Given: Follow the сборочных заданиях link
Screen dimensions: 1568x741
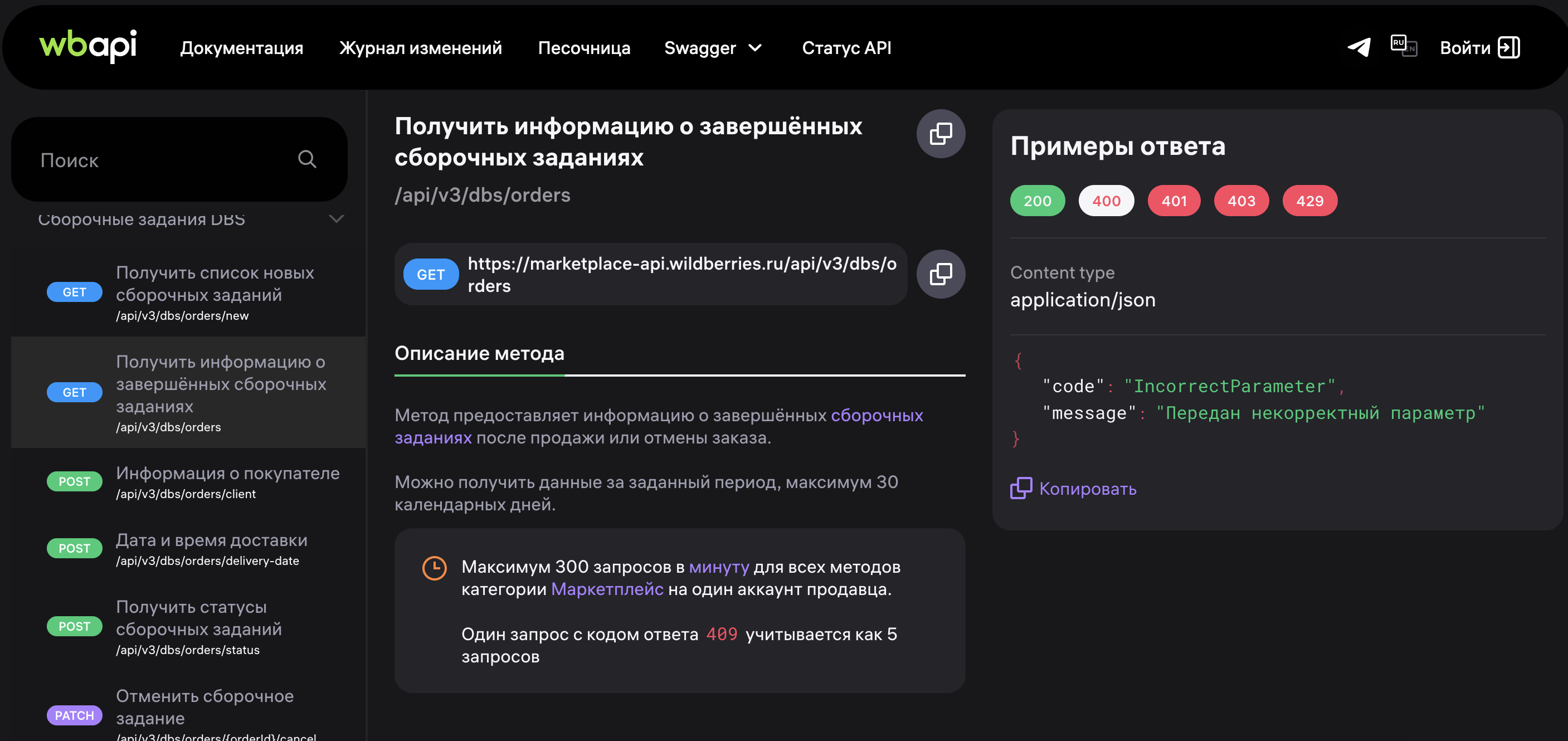Looking at the screenshot, I should 876,416.
